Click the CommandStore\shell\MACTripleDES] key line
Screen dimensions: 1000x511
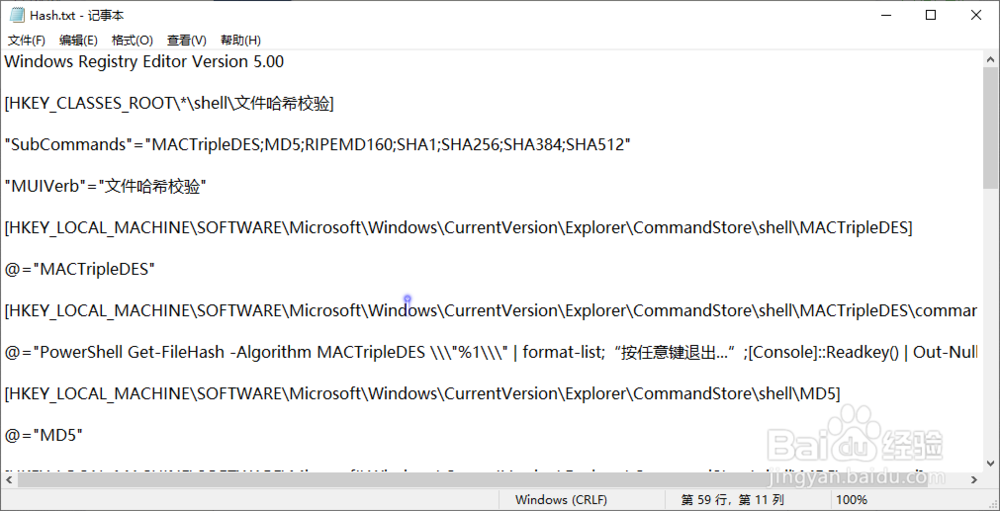[459, 228]
